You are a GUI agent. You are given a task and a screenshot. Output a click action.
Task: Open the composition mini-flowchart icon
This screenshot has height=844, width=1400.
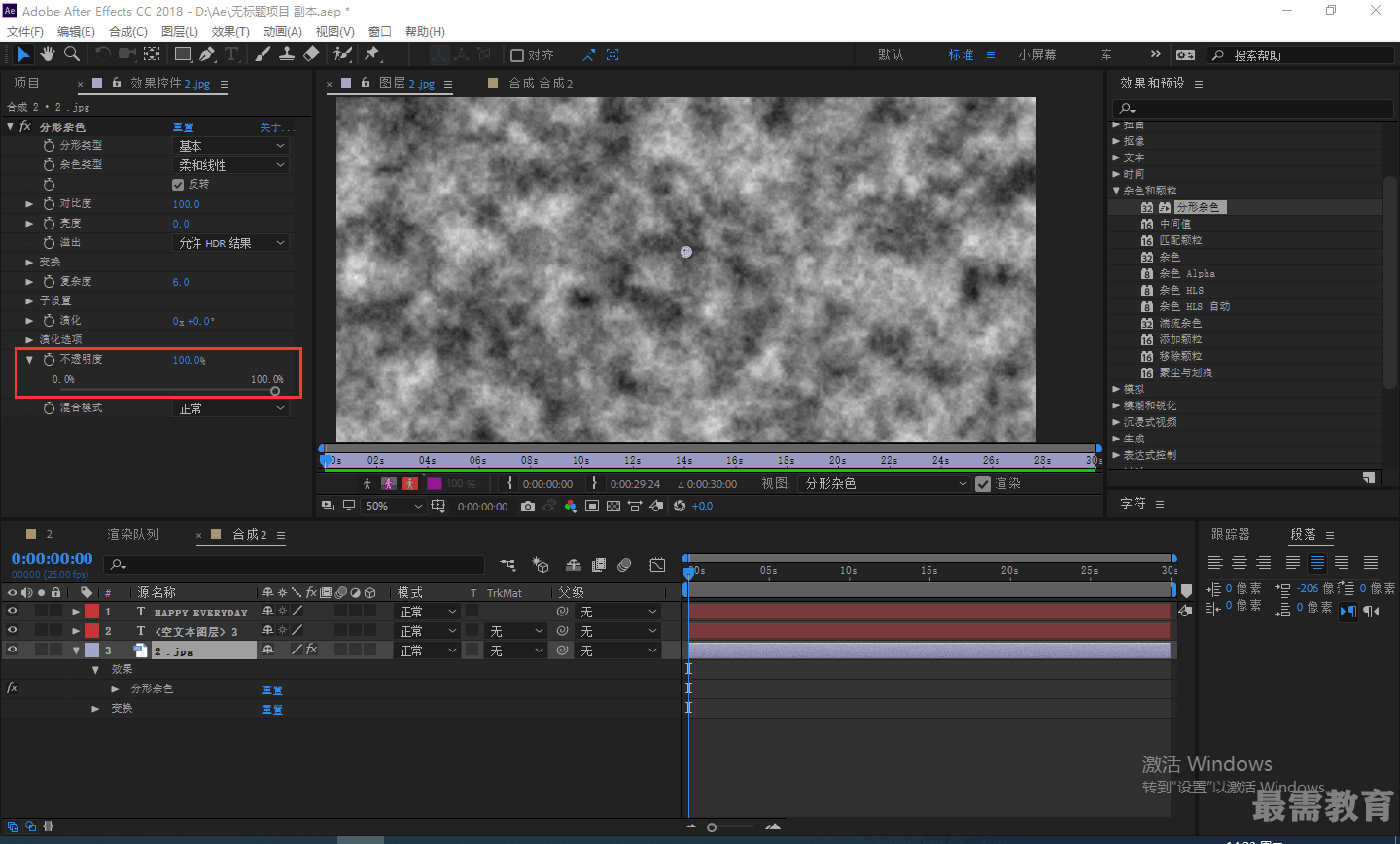pos(507,565)
